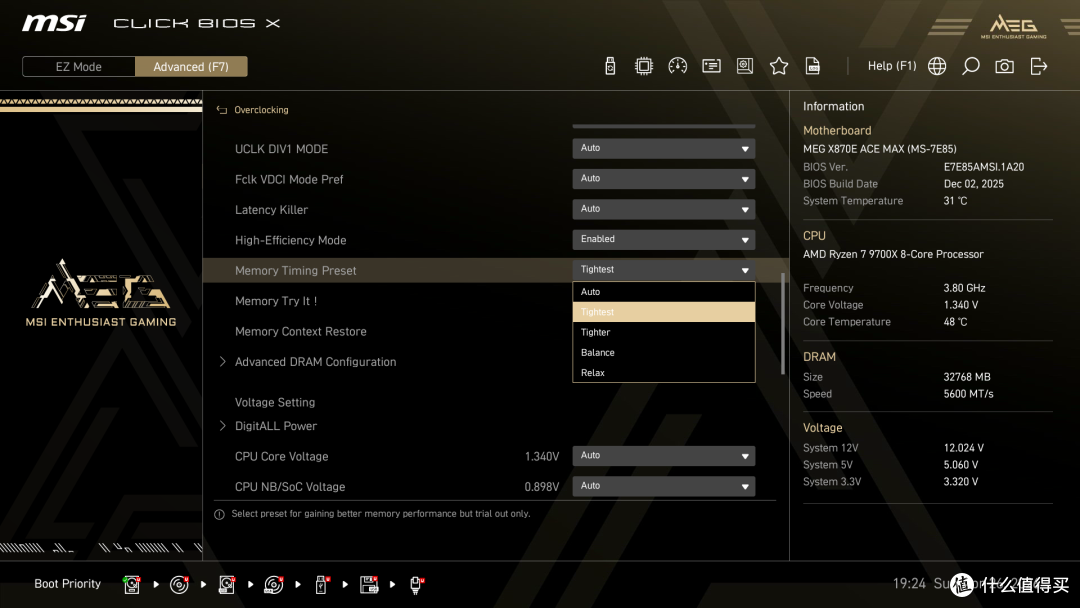The image size is (1080, 608).
Task: Choose Balance memory timing preset
Action: (663, 353)
